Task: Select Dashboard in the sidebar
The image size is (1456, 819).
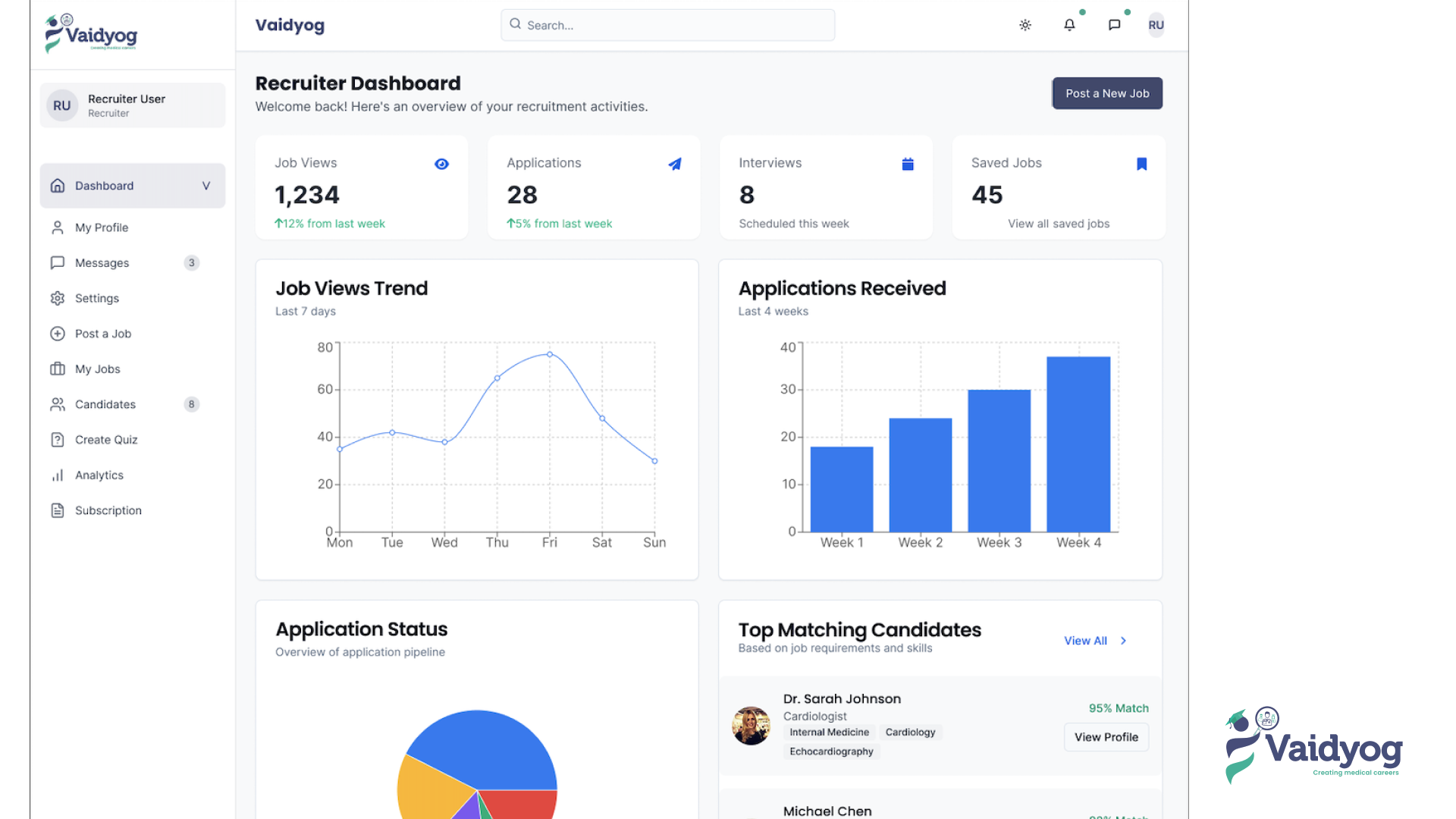Action: [x=133, y=186]
